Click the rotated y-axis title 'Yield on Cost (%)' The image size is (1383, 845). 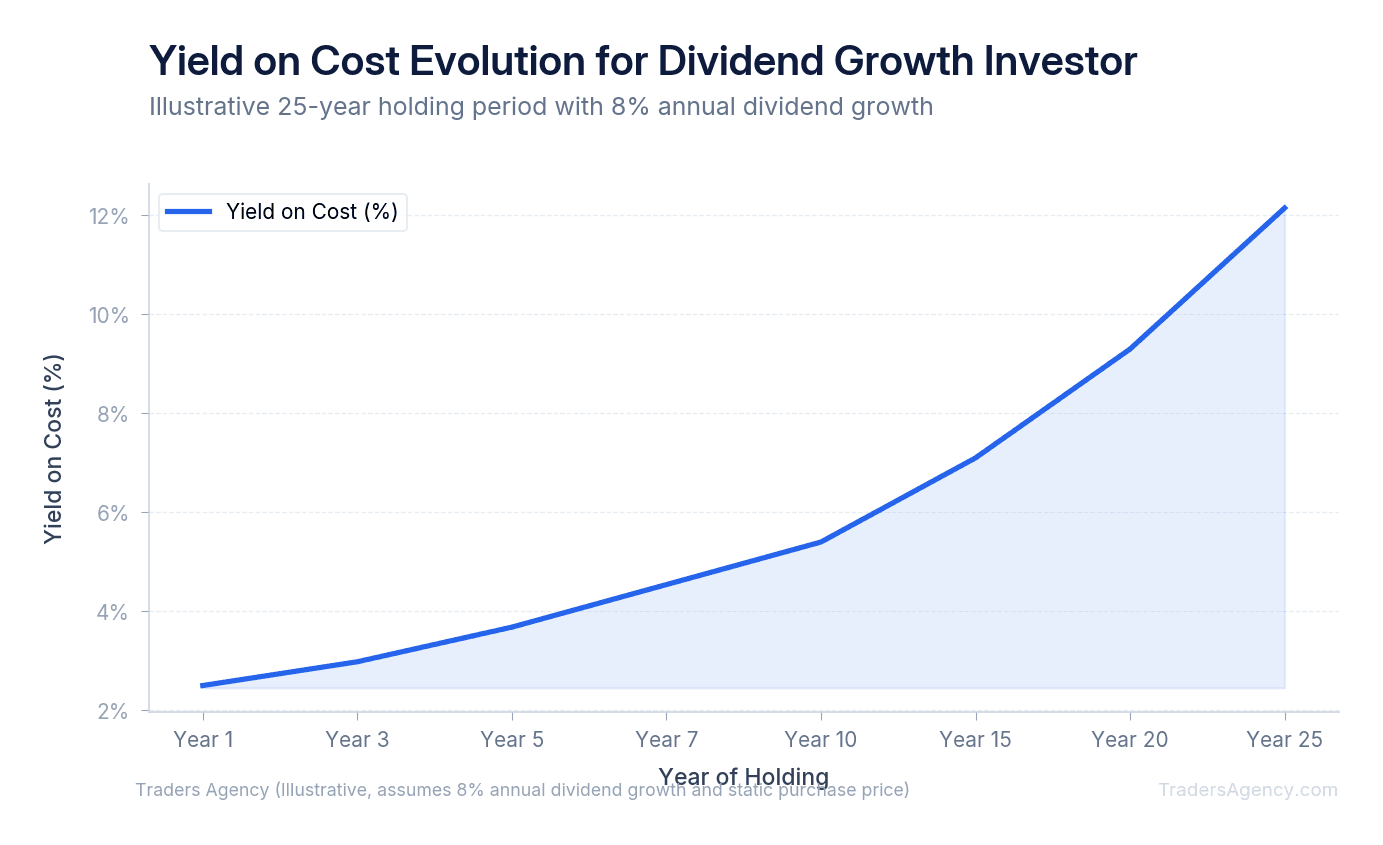click(x=53, y=449)
